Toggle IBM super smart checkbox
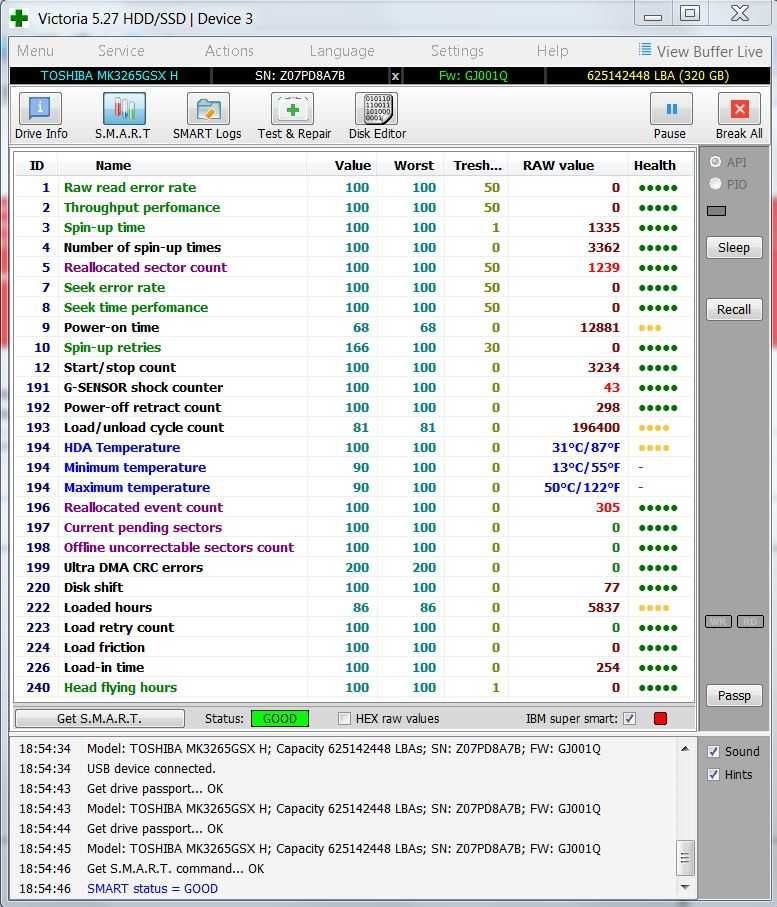This screenshot has height=907, width=777. pyautogui.click(x=629, y=718)
